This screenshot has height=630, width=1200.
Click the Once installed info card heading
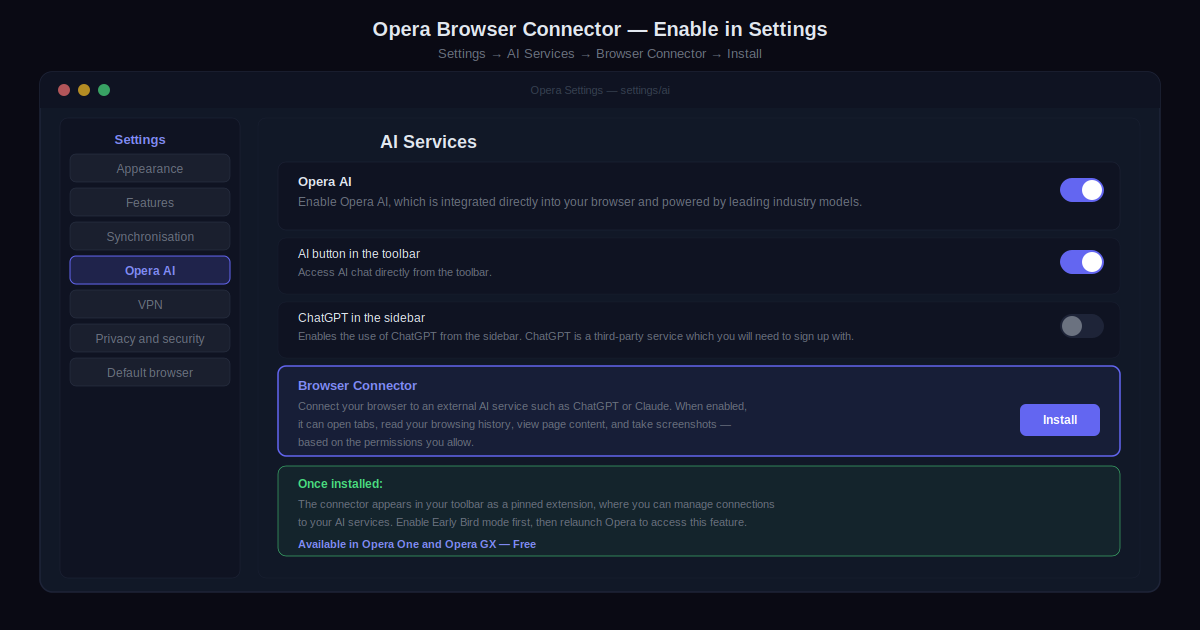[x=340, y=483]
